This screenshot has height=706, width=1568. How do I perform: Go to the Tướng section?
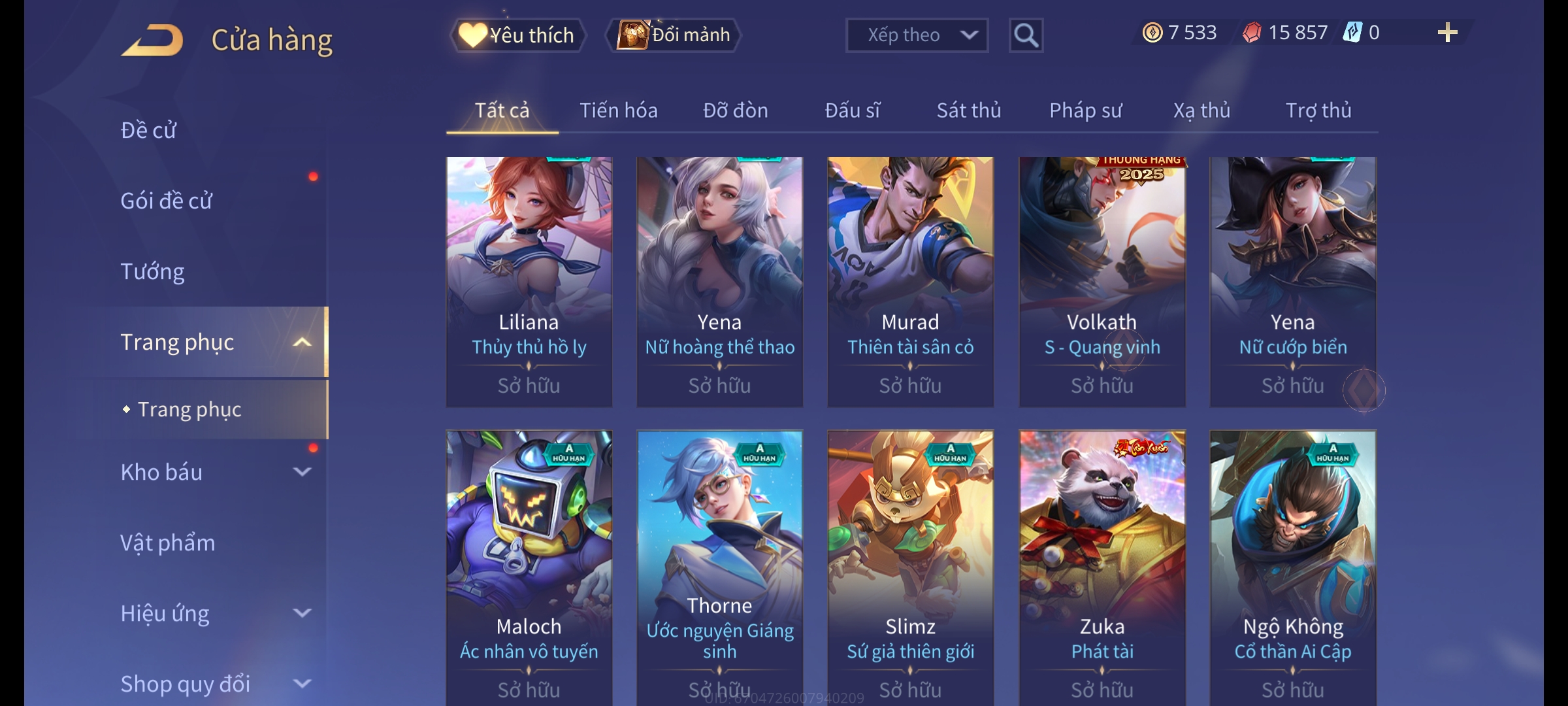click(152, 271)
